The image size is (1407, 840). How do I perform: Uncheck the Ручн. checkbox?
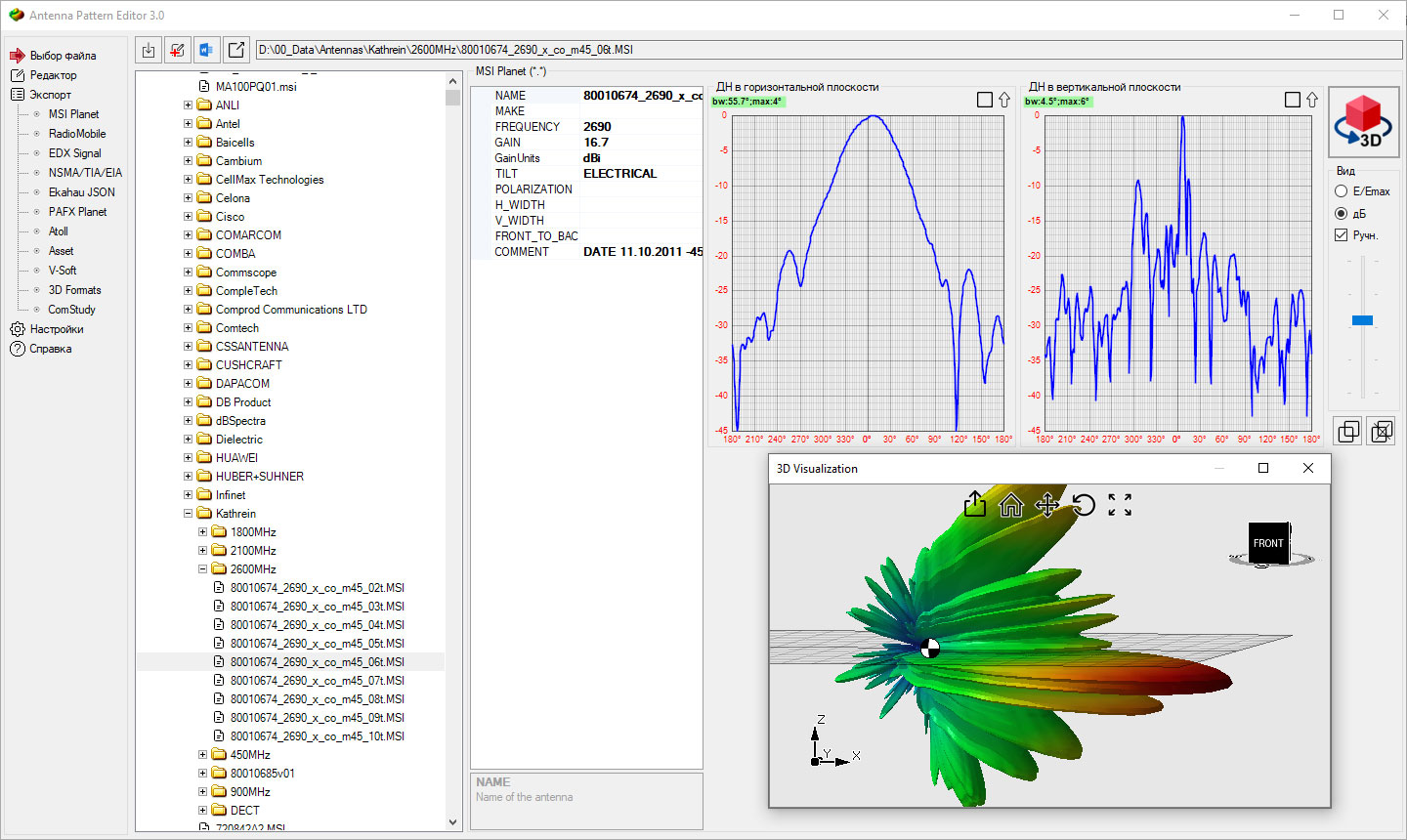pos(1342,235)
